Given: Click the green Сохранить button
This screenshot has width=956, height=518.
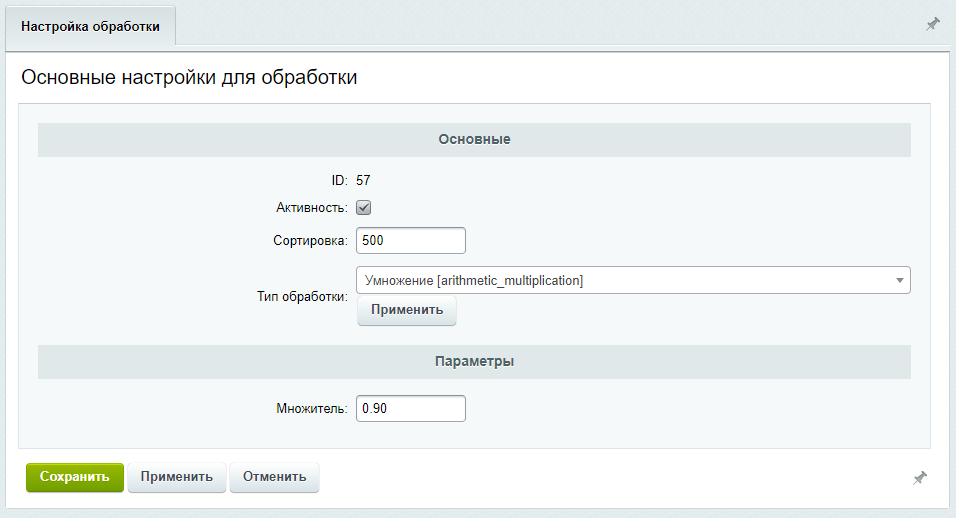Looking at the screenshot, I should point(74,477).
